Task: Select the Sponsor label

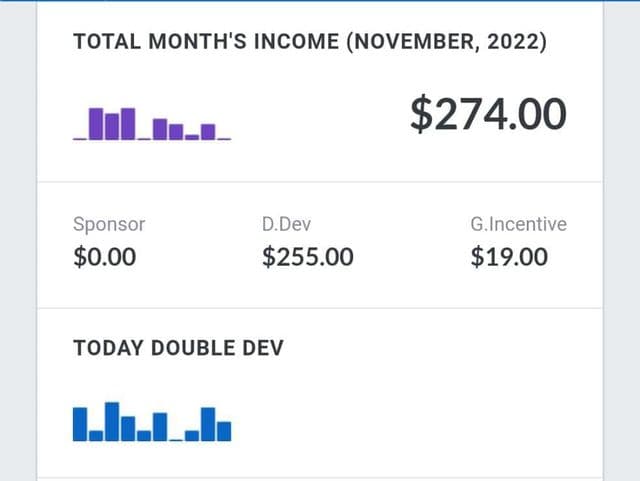Action: 109,224
